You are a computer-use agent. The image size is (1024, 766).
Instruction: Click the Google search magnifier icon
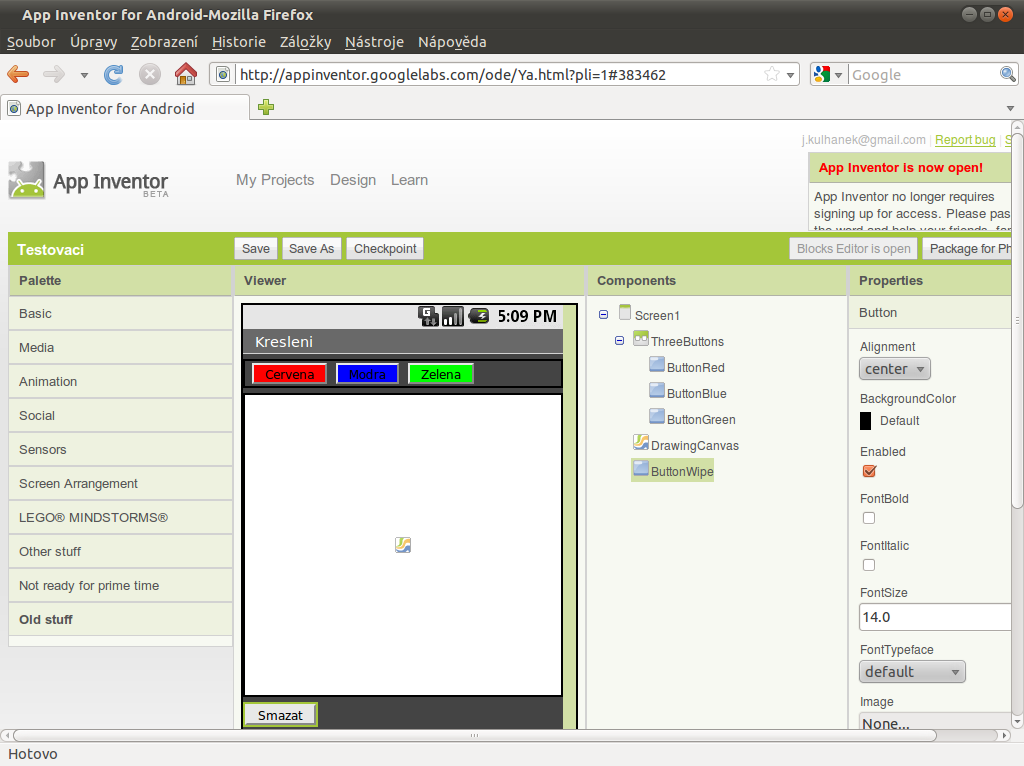point(1008,74)
